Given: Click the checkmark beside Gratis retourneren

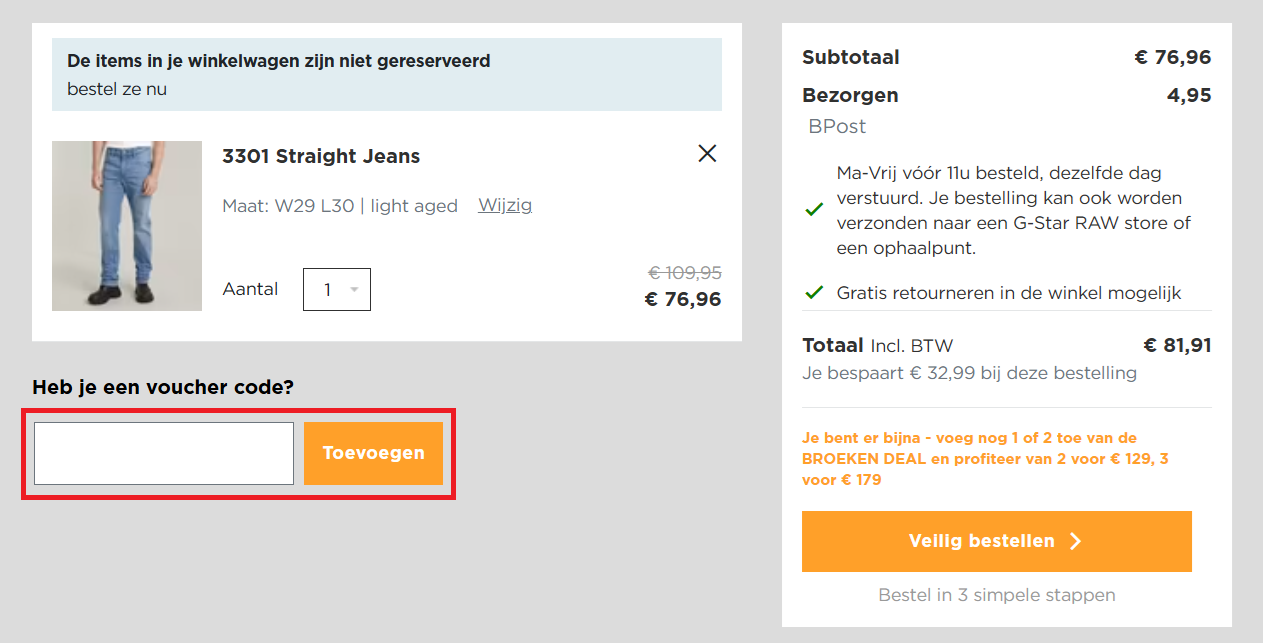Looking at the screenshot, I should (814, 293).
